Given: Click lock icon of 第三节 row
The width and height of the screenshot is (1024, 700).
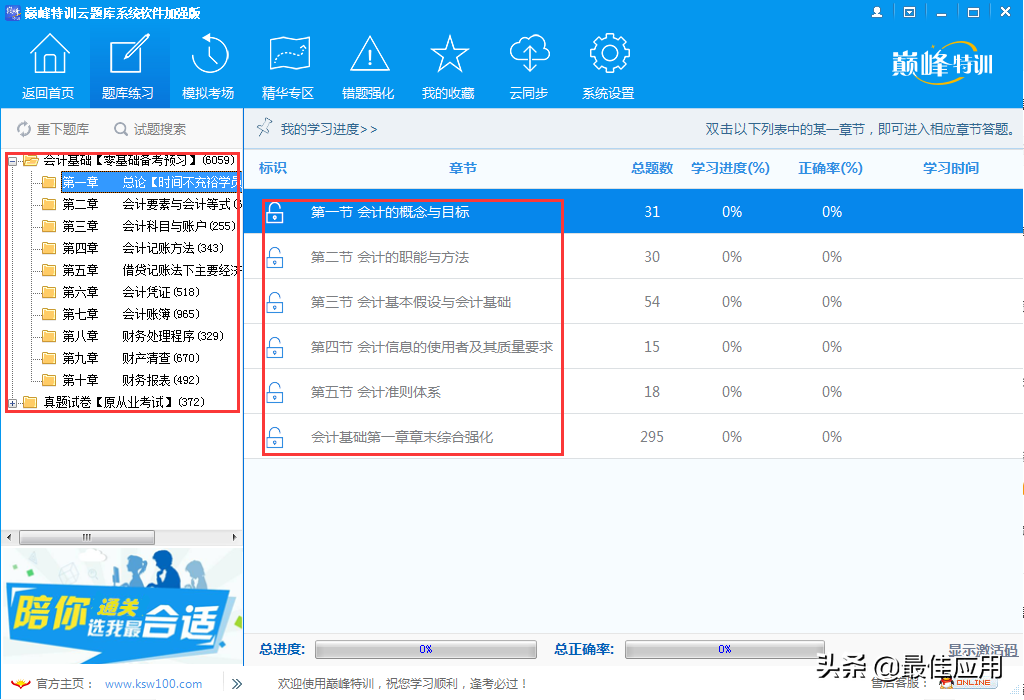Looking at the screenshot, I should pos(275,302).
